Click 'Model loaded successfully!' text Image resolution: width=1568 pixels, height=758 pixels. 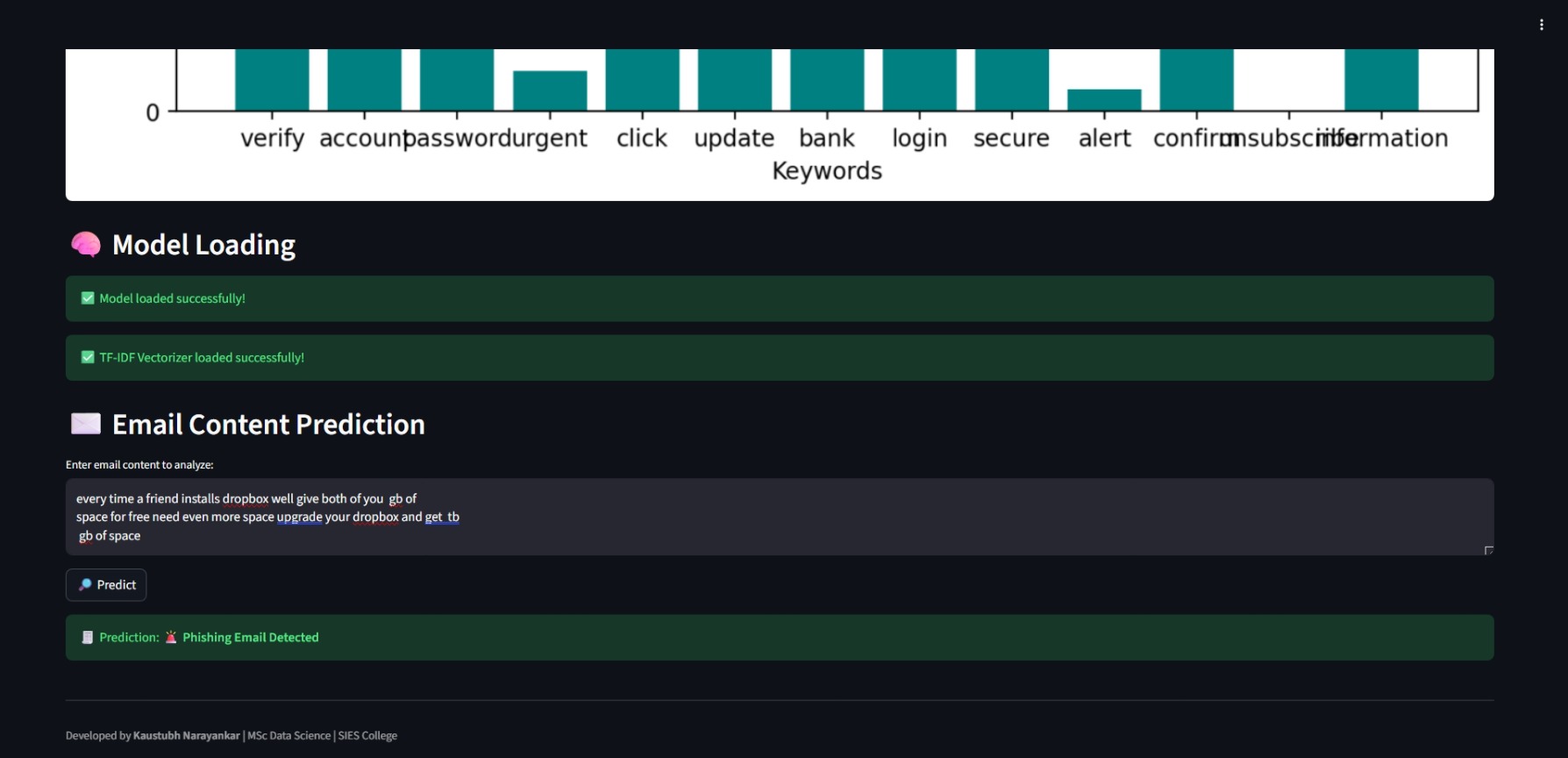[x=172, y=298]
